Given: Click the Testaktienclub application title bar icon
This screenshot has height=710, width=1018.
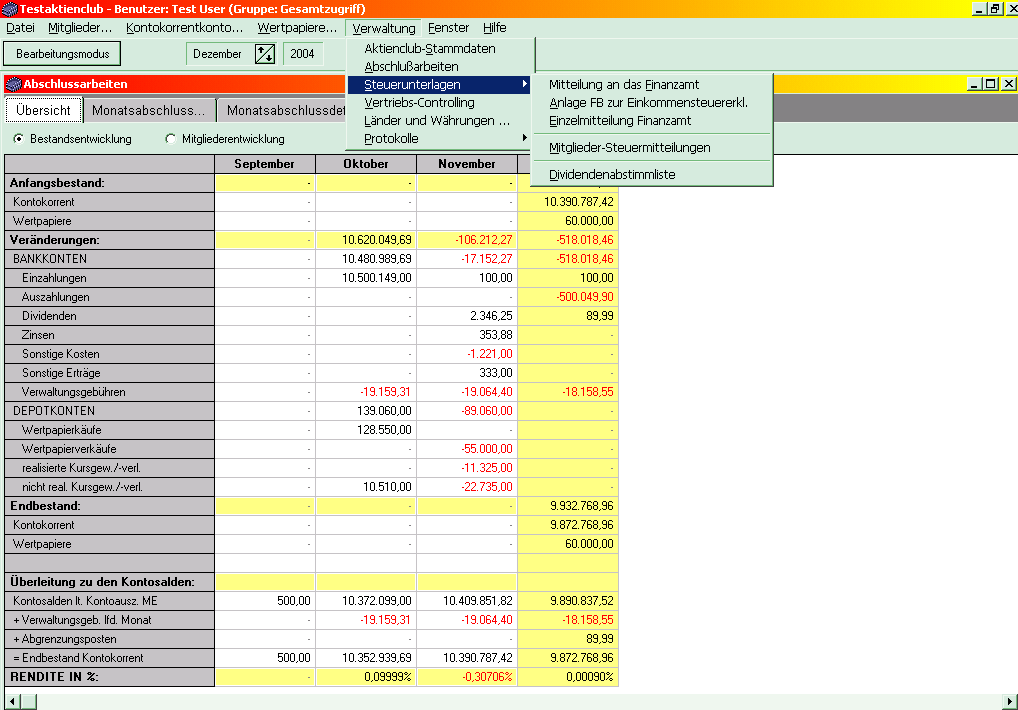Looking at the screenshot, I should 9,9.
